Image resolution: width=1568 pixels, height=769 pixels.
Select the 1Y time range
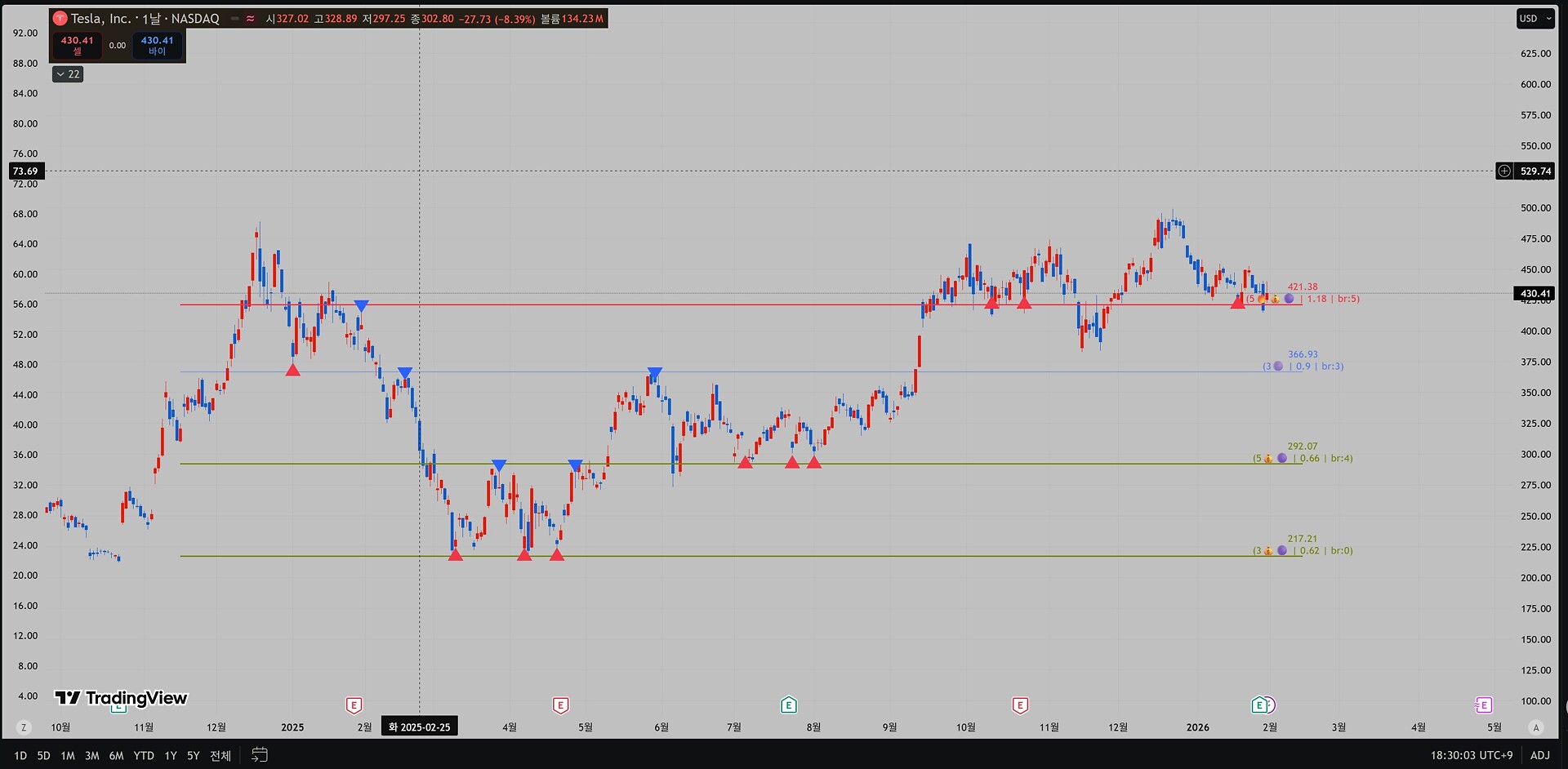[x=171, y=756]
